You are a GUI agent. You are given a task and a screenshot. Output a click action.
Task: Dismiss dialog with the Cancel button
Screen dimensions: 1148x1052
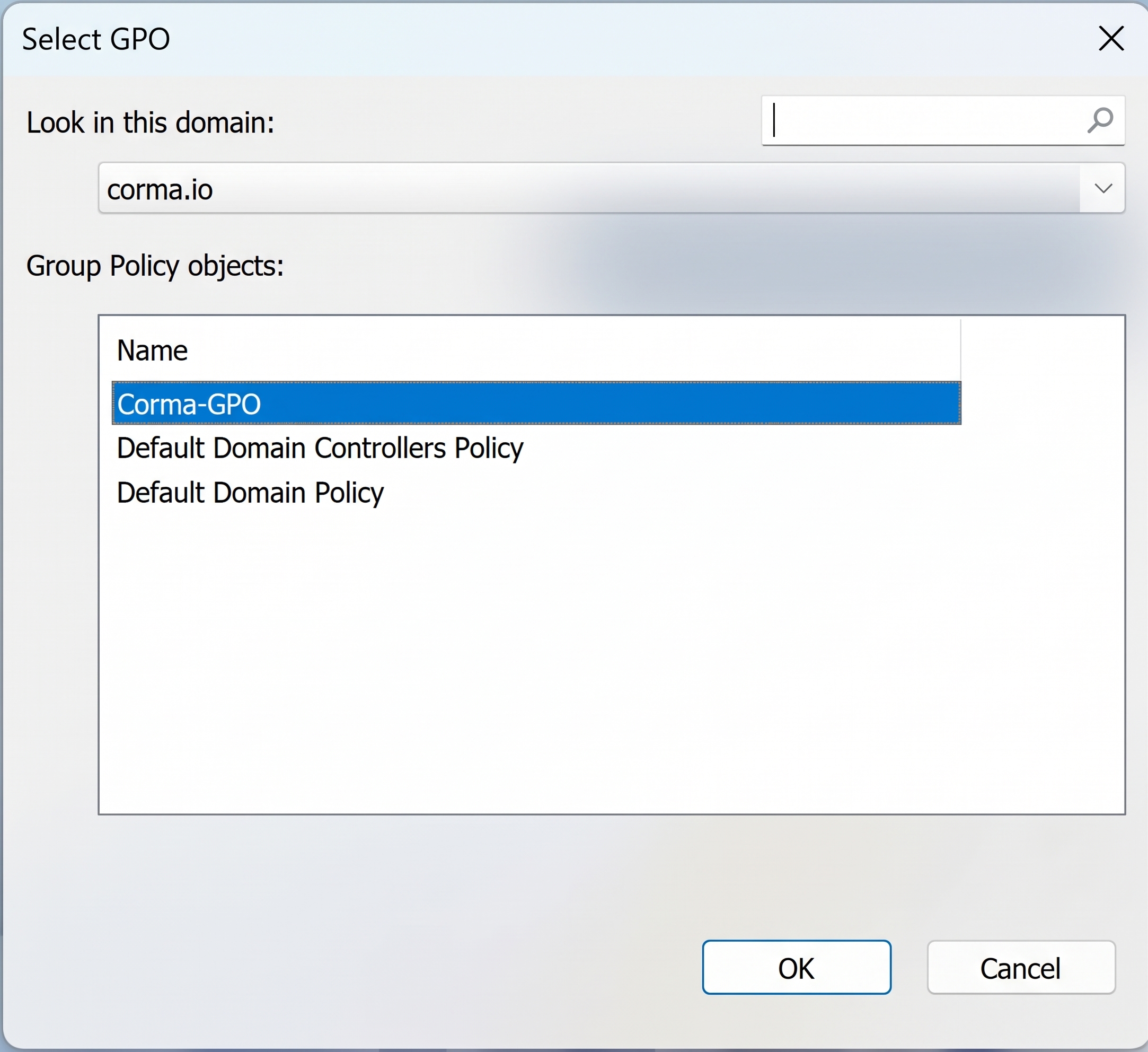pos(1020,968)
